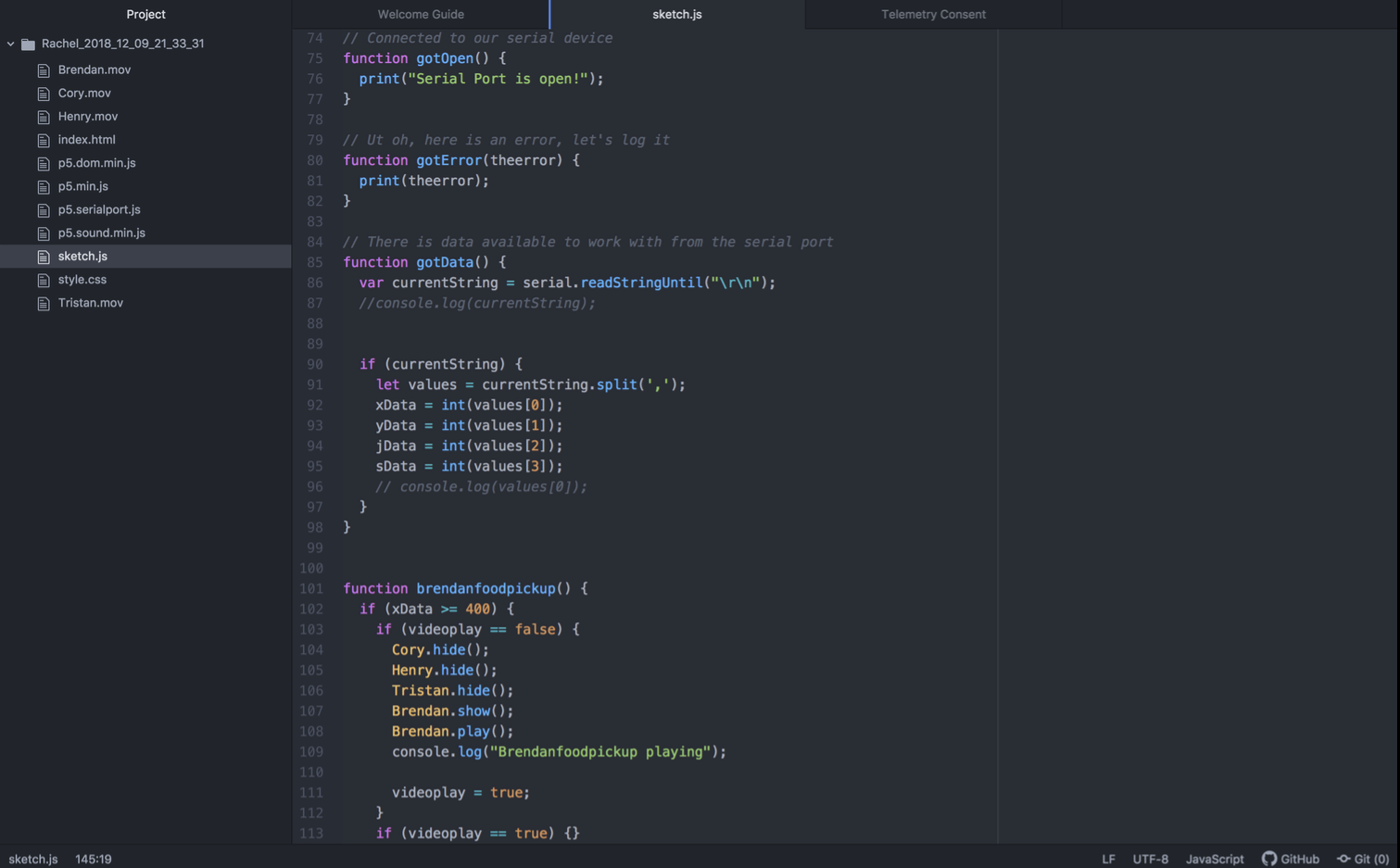Click the Henry.mov file icon
Screen dimensions: 1400x868
[44, 117]
